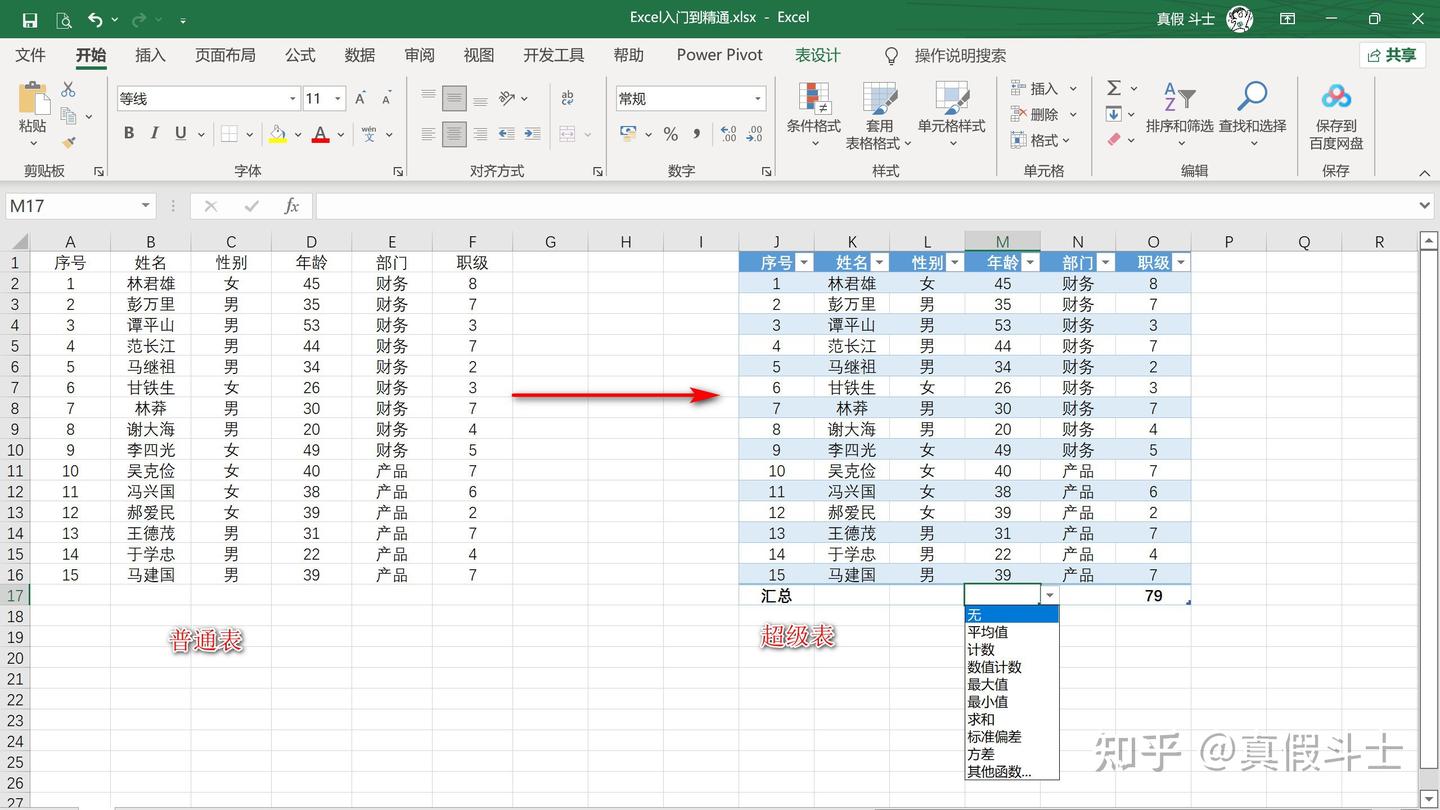Click the AutoSum sigma icon
The width and height of the screenshot is (1440, 810).
tap(1114, 88)
